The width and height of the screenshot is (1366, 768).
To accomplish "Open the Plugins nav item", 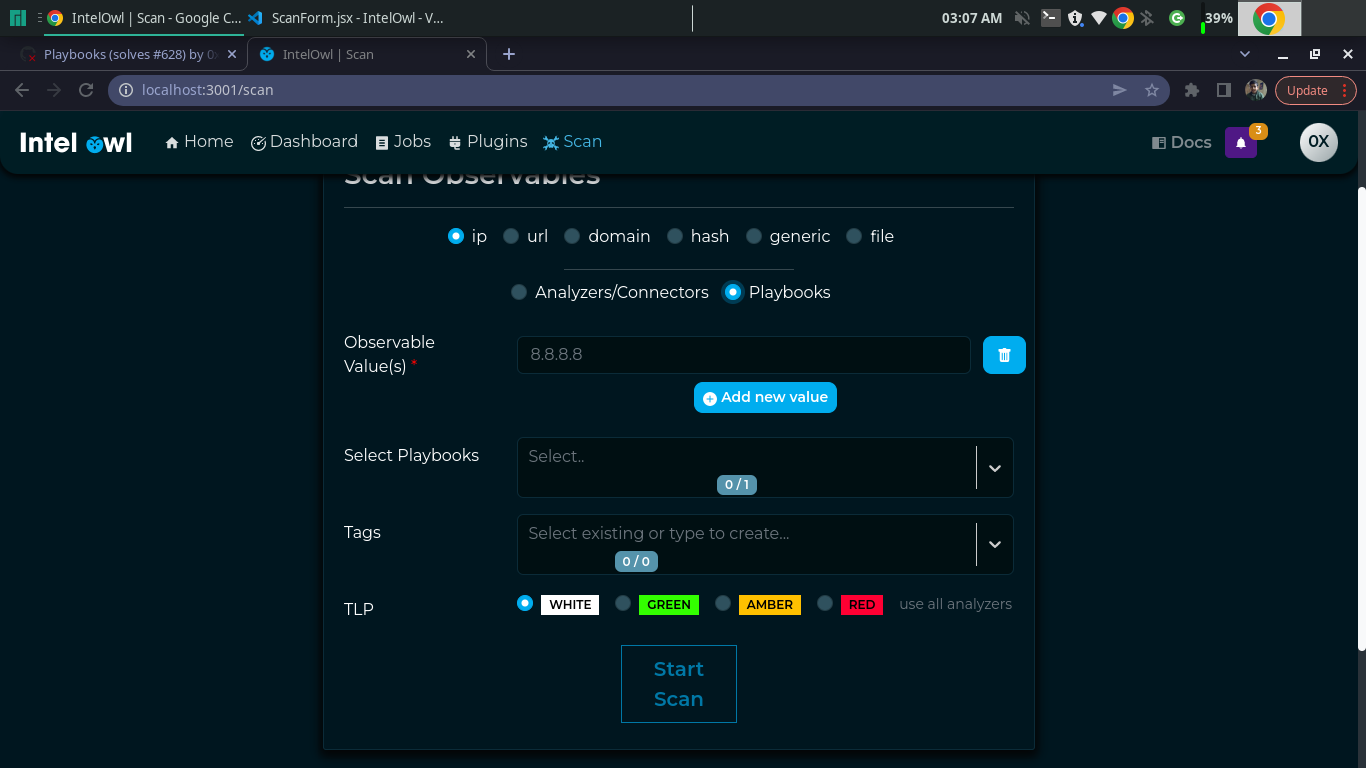I will pyautogui.click(x=487, y=142).
